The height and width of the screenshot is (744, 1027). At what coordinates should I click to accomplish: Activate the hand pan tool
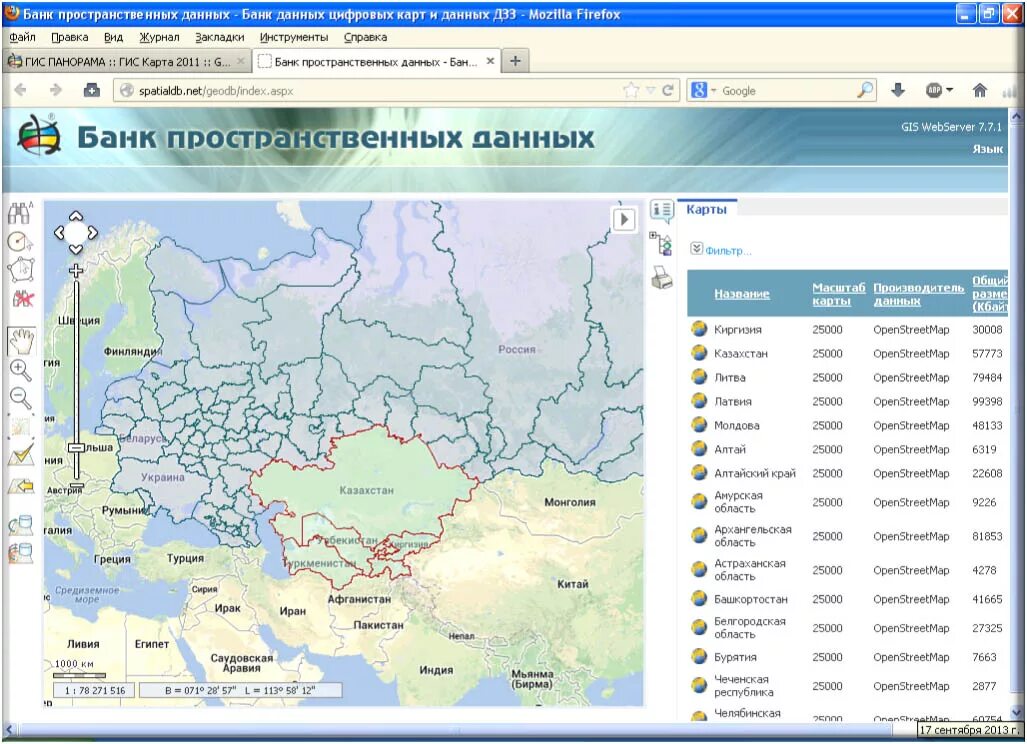pos(22,341)
